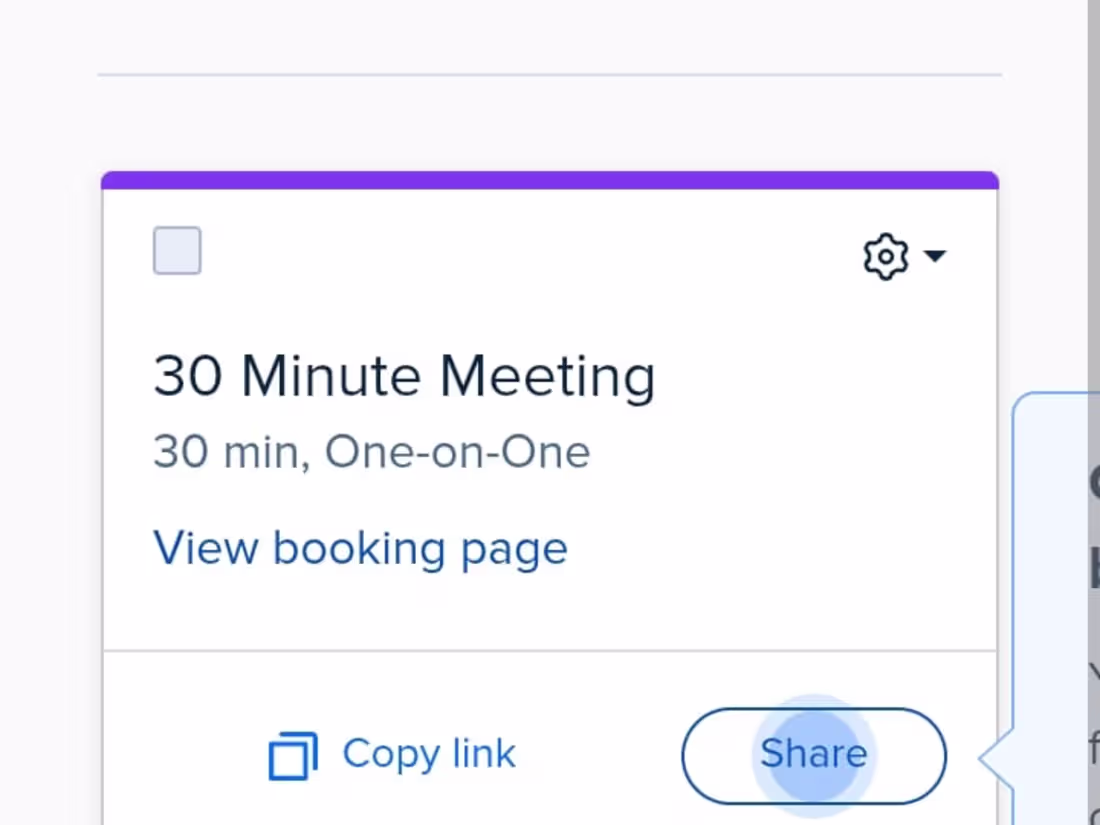The image size is (1100, 825).
Task: Open the View booking page link
Action: click(360, 548)
